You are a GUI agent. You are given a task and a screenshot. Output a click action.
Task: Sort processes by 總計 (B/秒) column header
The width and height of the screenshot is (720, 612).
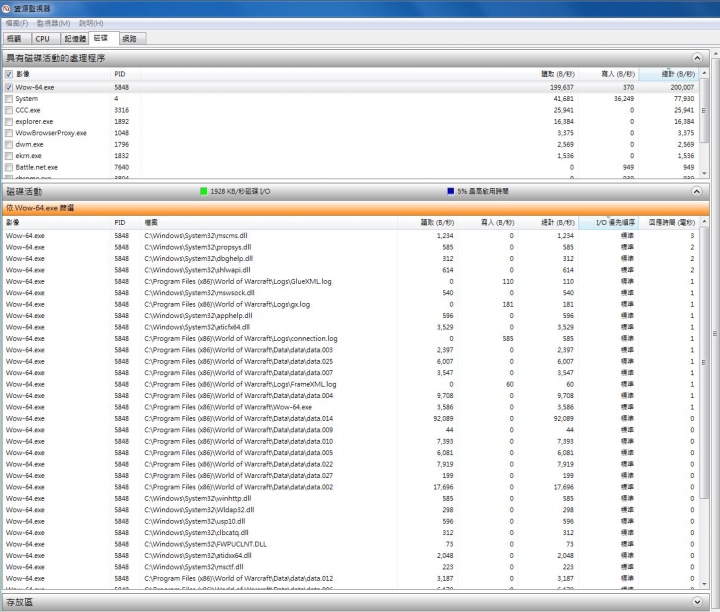[x=669, y=74]
